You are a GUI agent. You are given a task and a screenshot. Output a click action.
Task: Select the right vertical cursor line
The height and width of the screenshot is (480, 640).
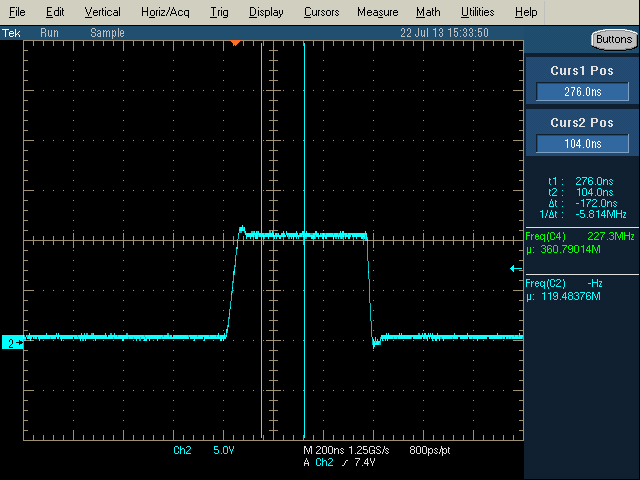click(304, 240)
